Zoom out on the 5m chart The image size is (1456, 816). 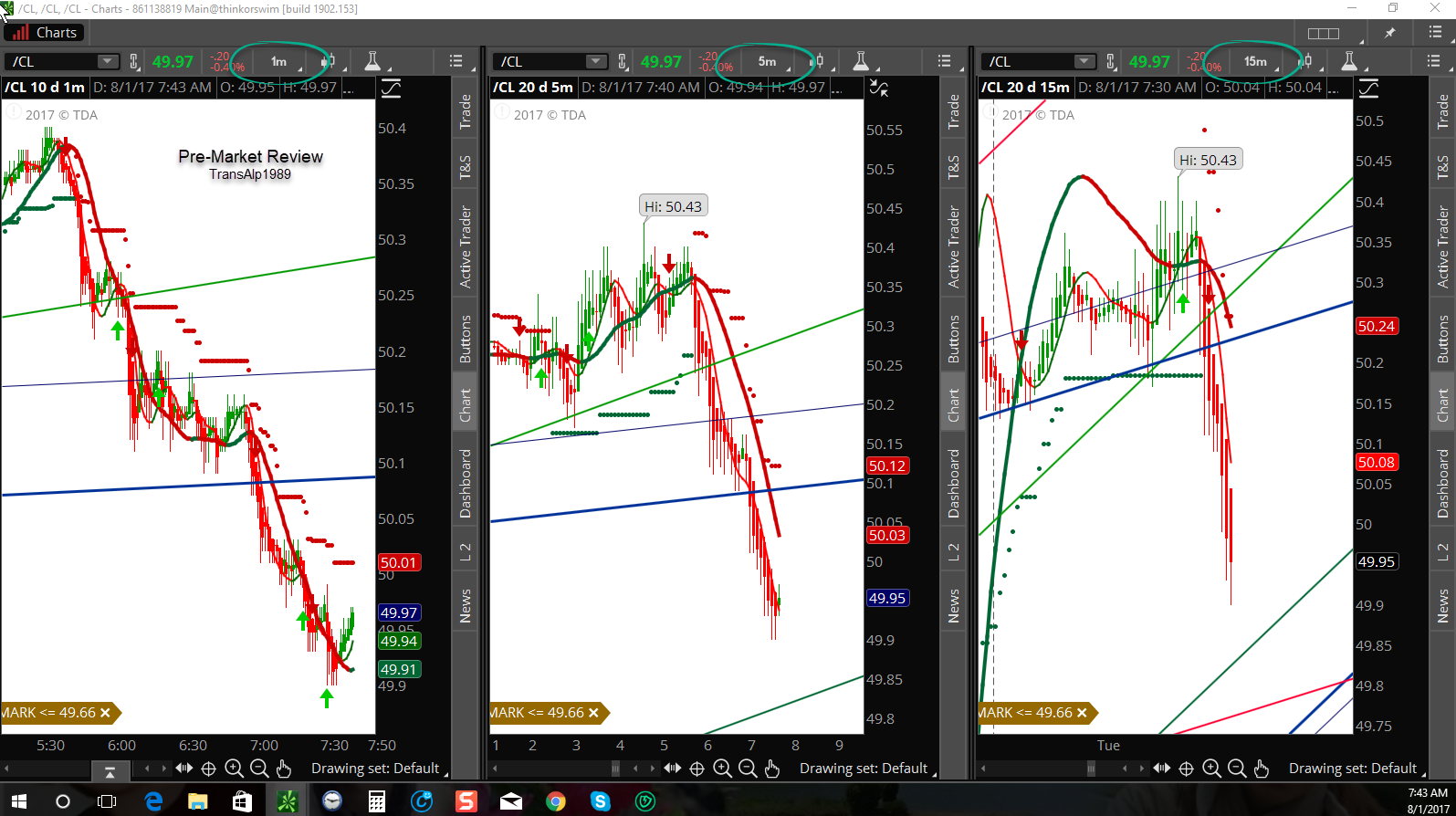pos(747,769)
